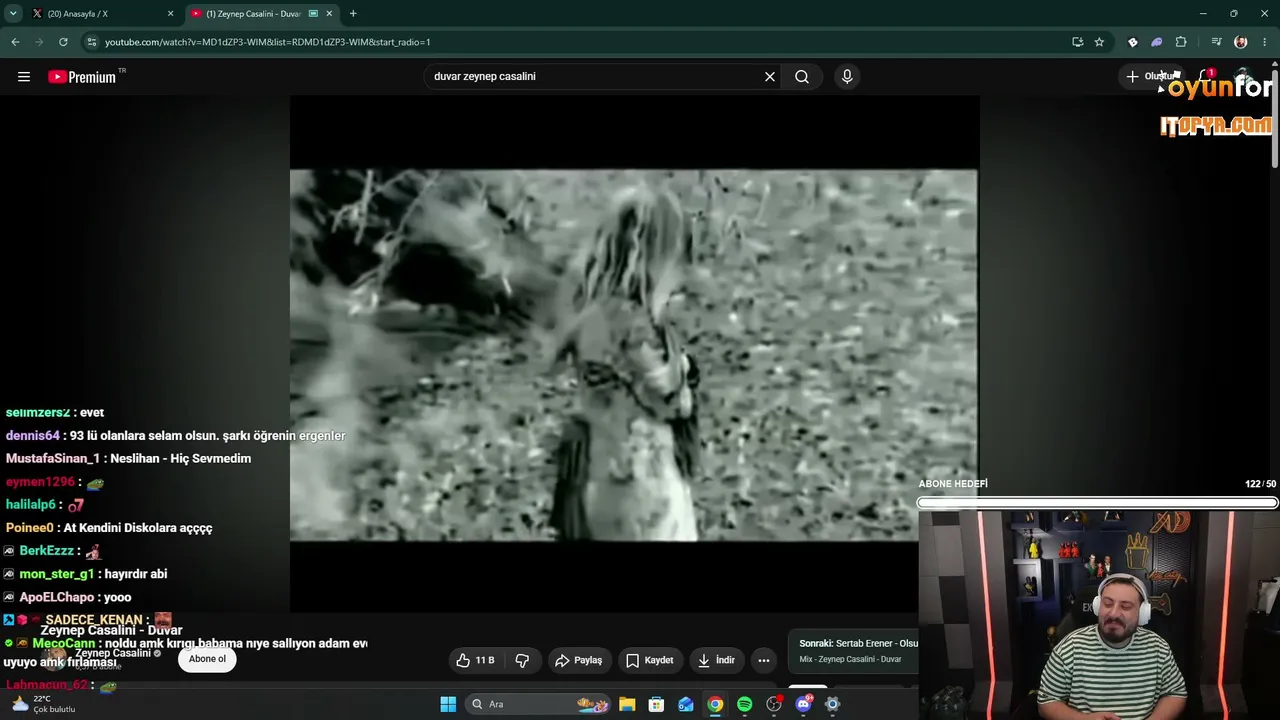1280x720 pixels.
Task: Switch to Chrome on the taskbar
Action: tap(715, 704)
